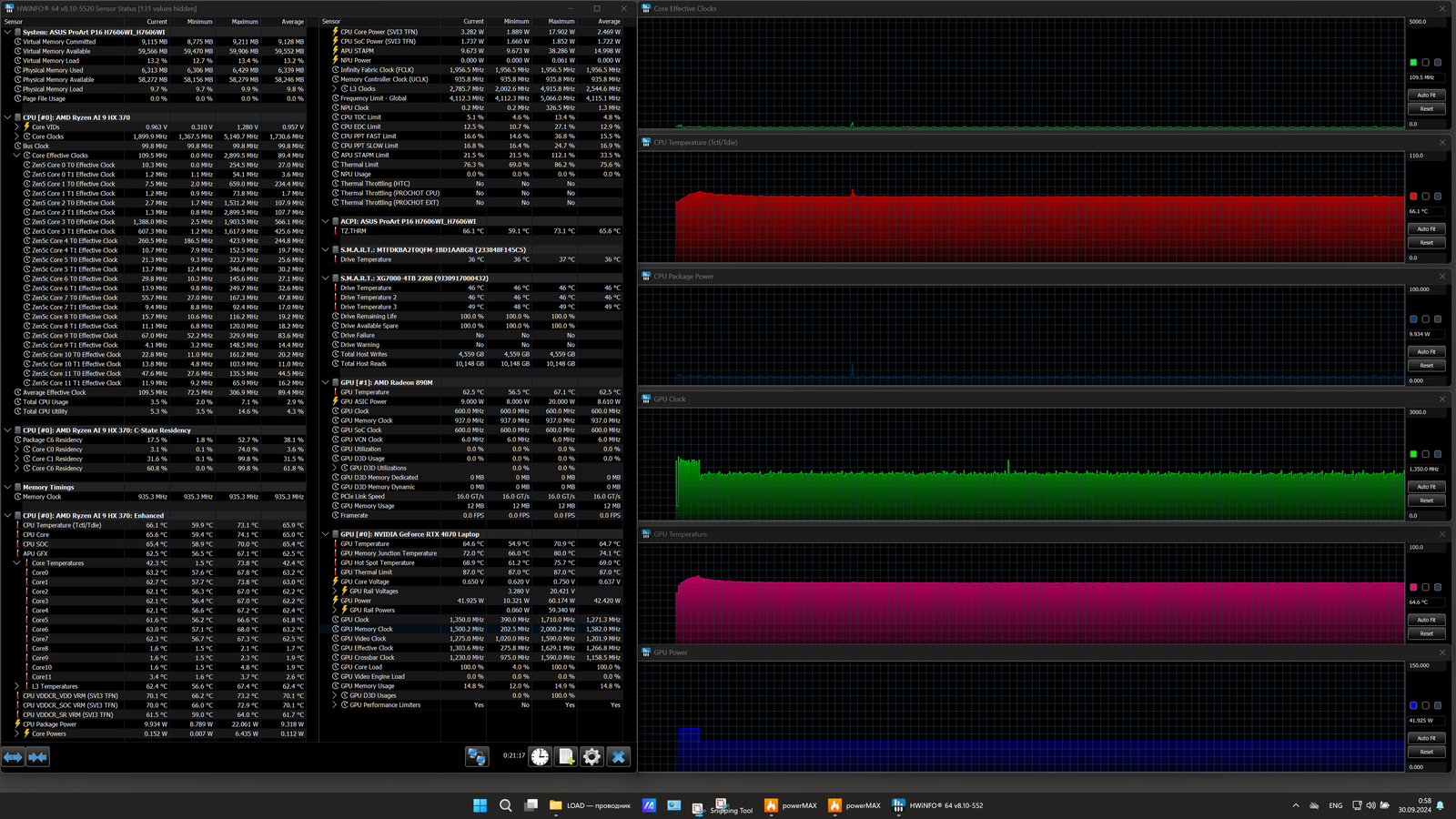Switch to the second powerMAX taskbar item
The width and height of the screenshot is (1456, 819).
pos(854,805)
